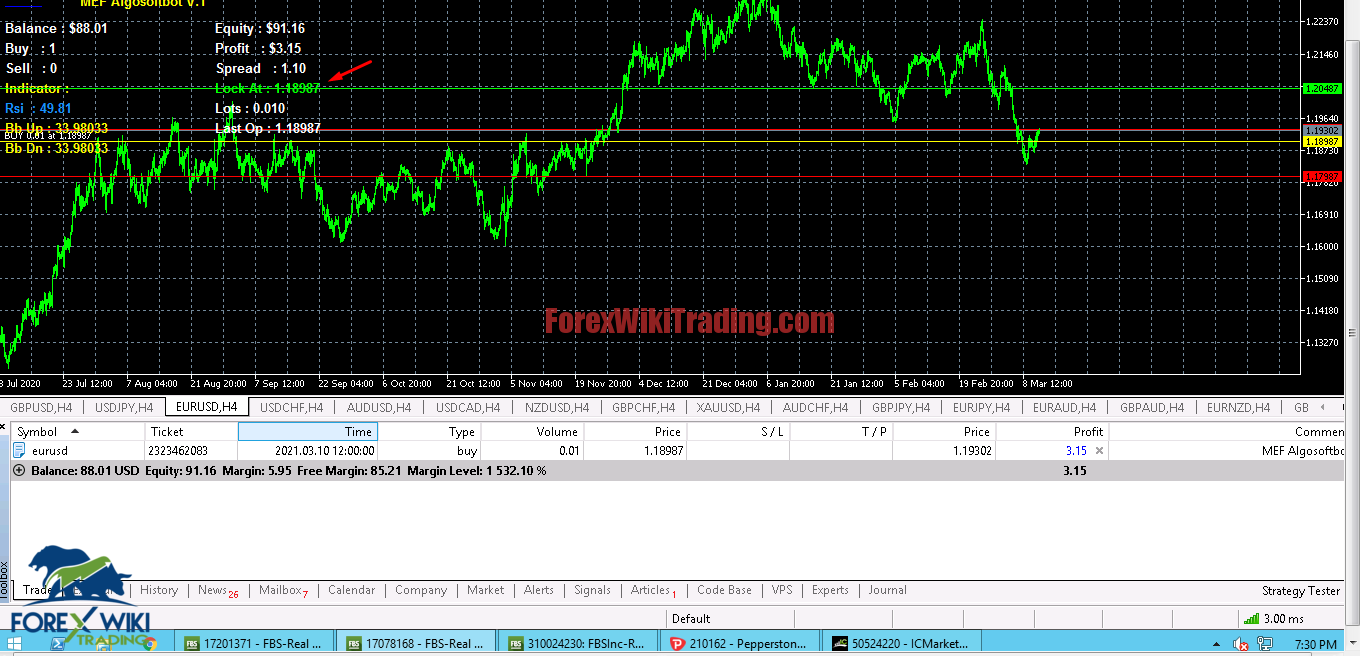The height and width of the screenshot is (656, 1360).
Task: Open the Market terminal tab
Action: tap(486, 590)
